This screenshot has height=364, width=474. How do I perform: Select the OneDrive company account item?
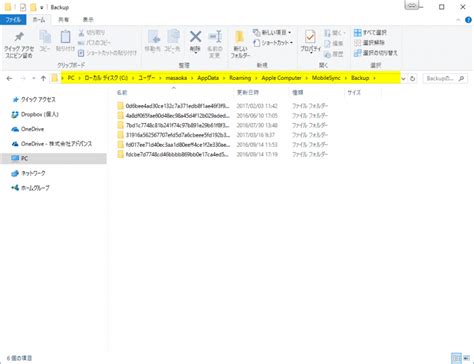tap(53, 144)
